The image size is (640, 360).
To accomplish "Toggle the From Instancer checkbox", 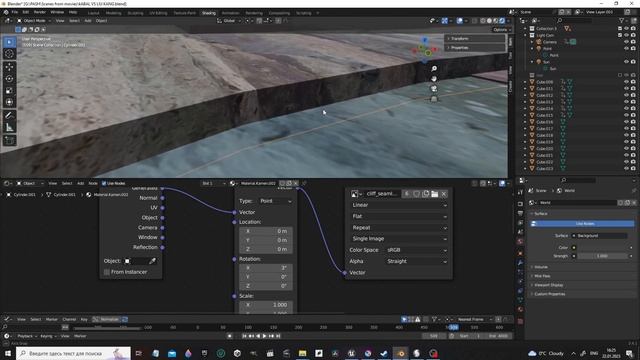I will (x=107, y=272).
